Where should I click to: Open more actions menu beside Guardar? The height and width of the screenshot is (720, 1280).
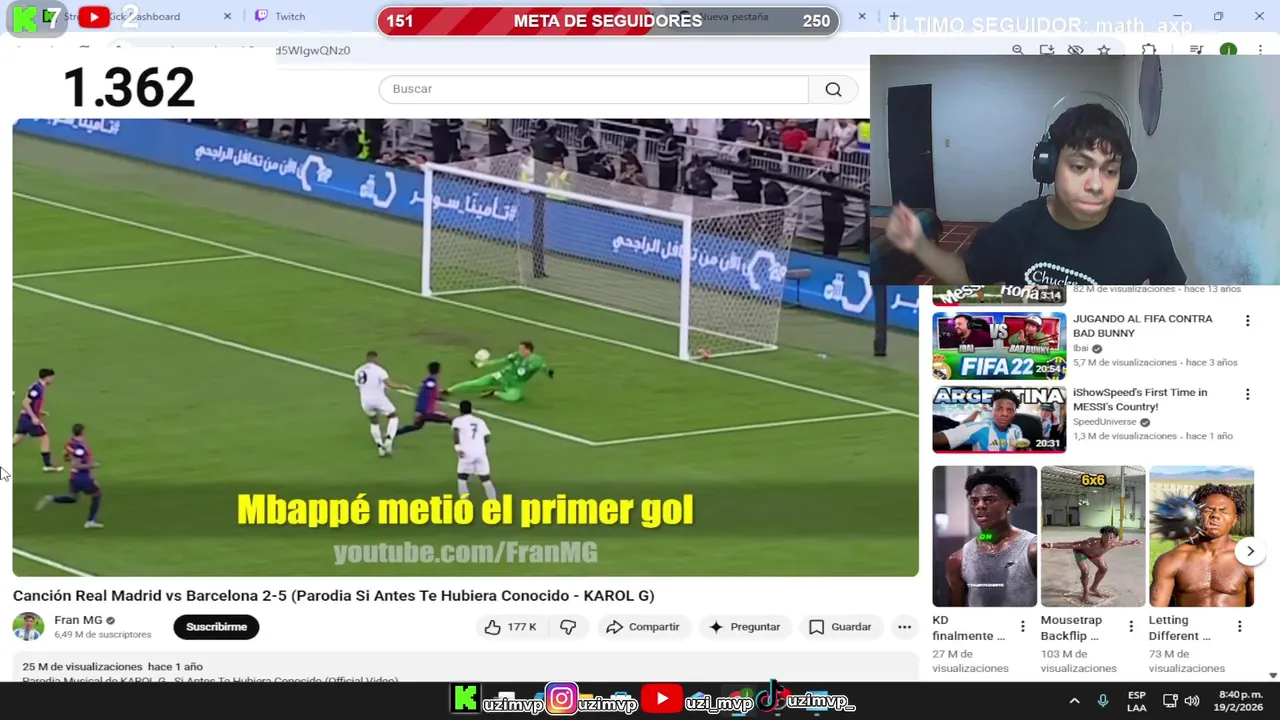coord(904,627)
